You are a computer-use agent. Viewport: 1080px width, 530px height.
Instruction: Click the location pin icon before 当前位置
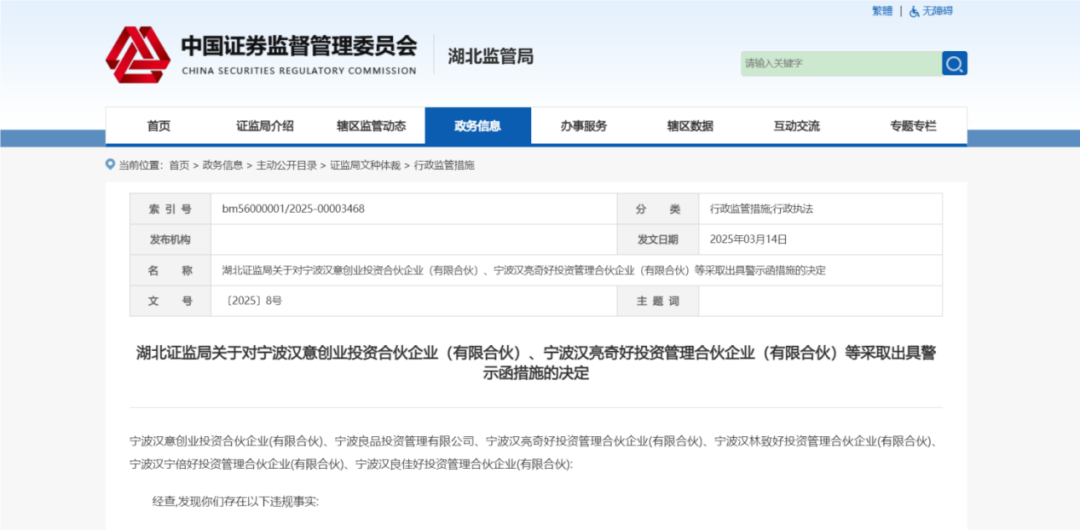(110, 165)
